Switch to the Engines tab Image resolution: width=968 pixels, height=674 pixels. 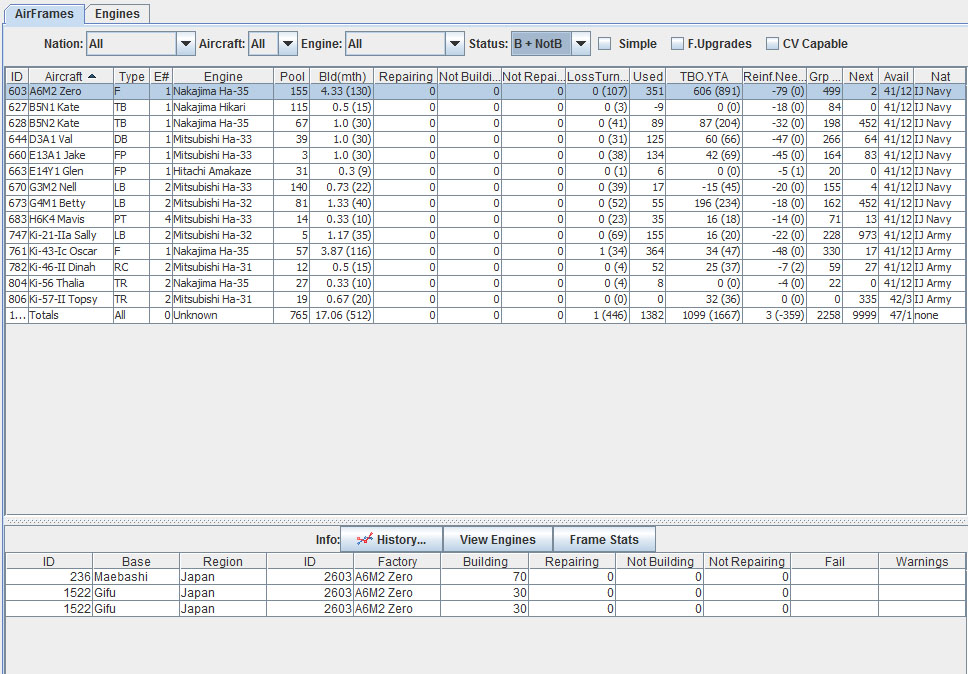pyautogui.click(x=117, y=14)
